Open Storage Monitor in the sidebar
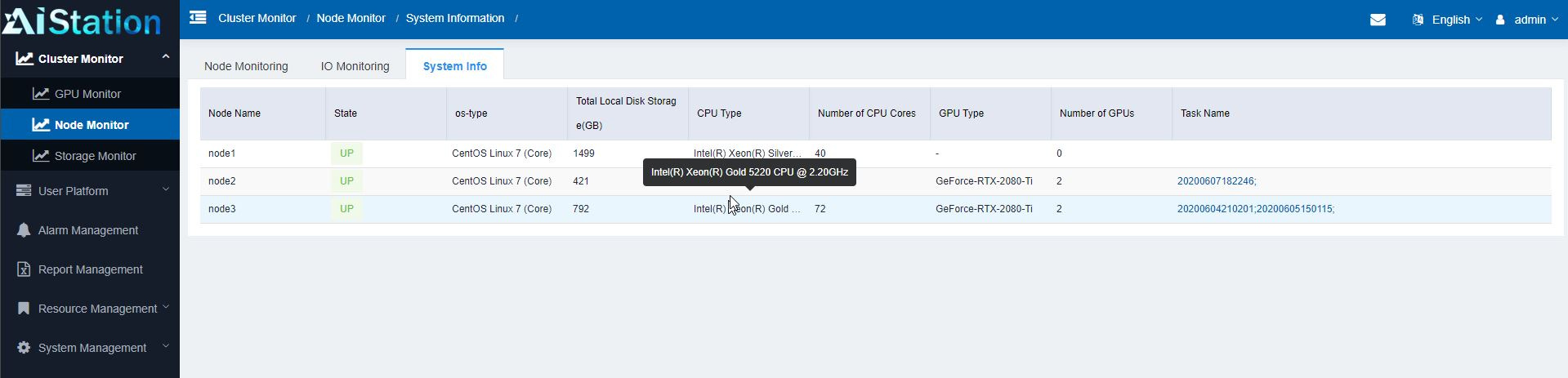Image resolution: width=1568 pixels, height=378 pixels. point(90,156)
